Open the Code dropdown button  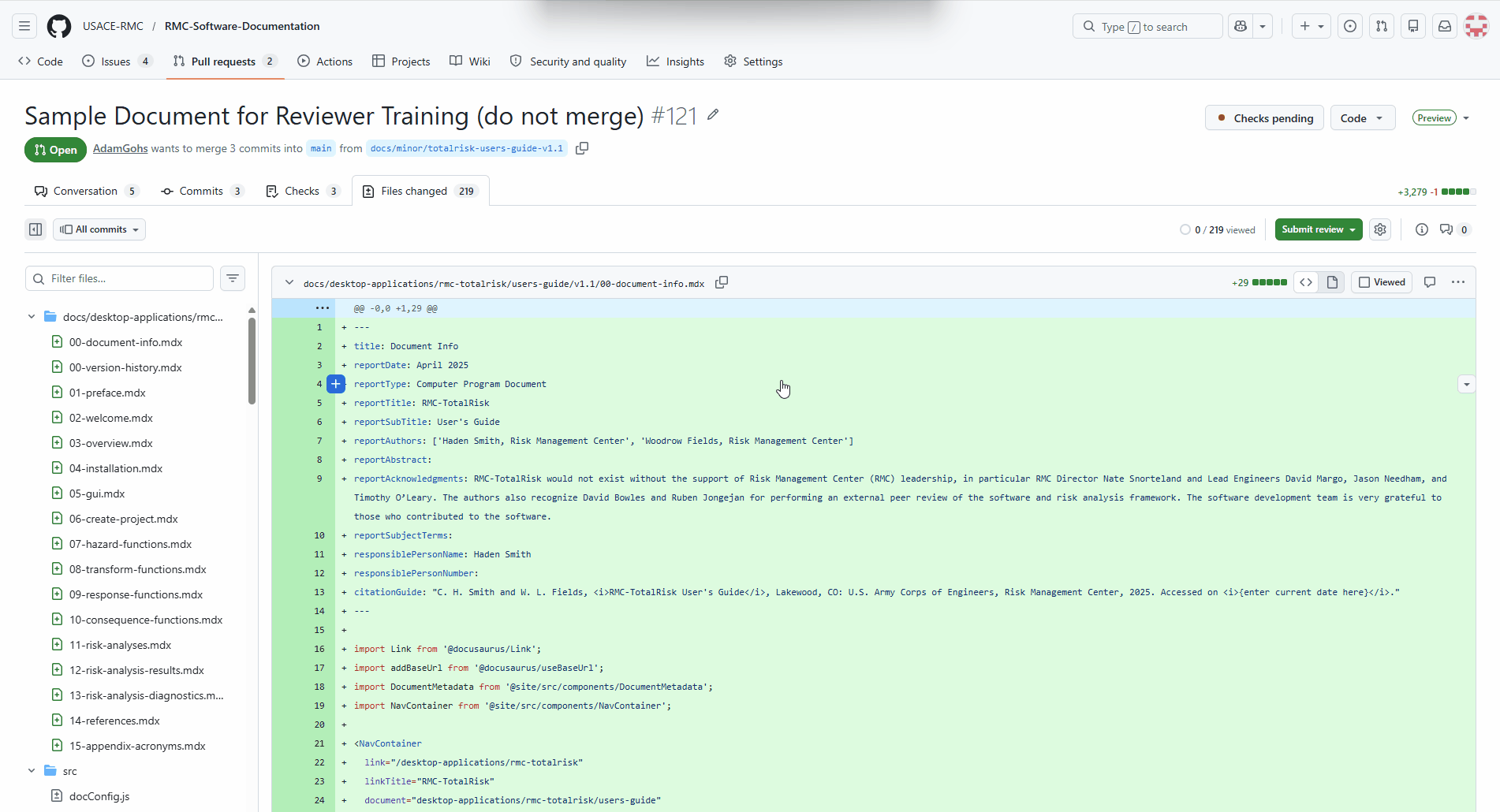coord(1363,118)
